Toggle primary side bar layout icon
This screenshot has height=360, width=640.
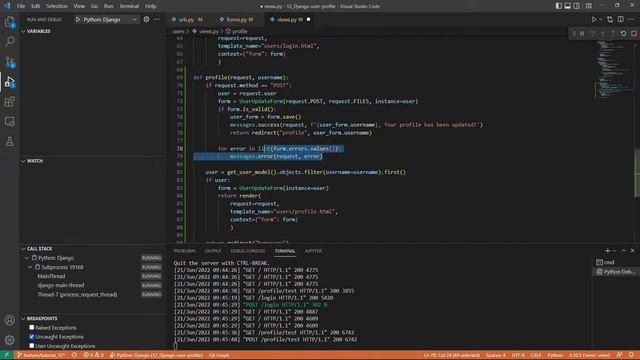pyautogui.click(x=558, y=6)
